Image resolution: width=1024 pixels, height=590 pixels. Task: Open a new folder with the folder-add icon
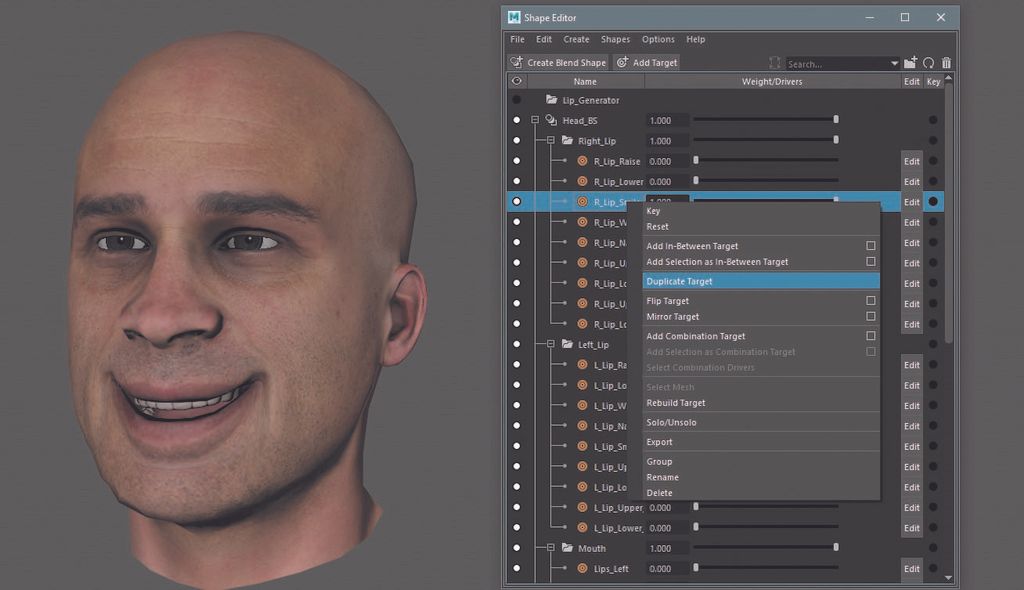point(908,62)
